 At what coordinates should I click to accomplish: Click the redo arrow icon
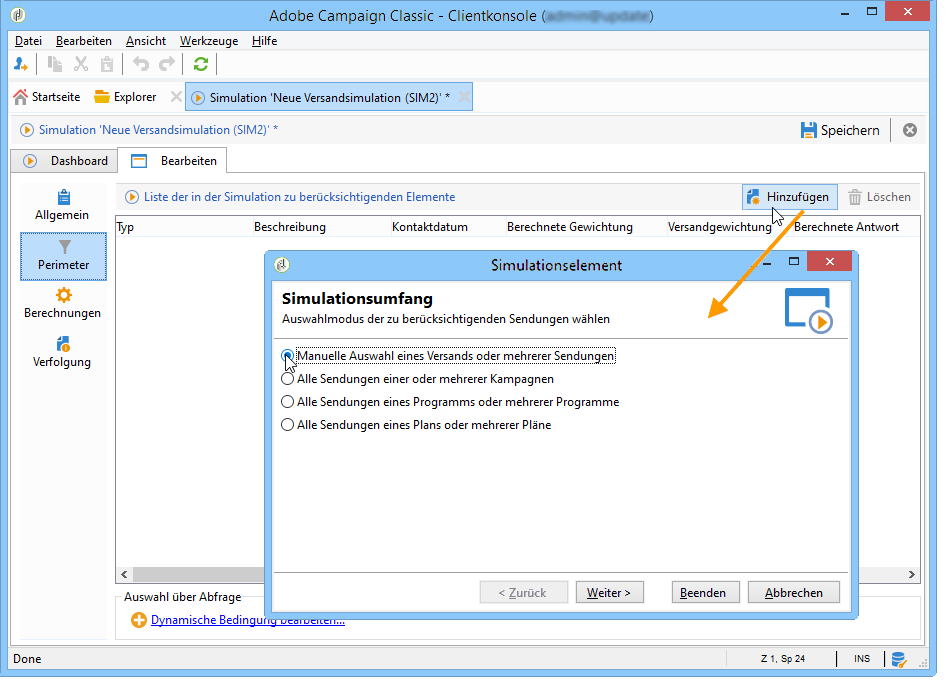(167, 64)
